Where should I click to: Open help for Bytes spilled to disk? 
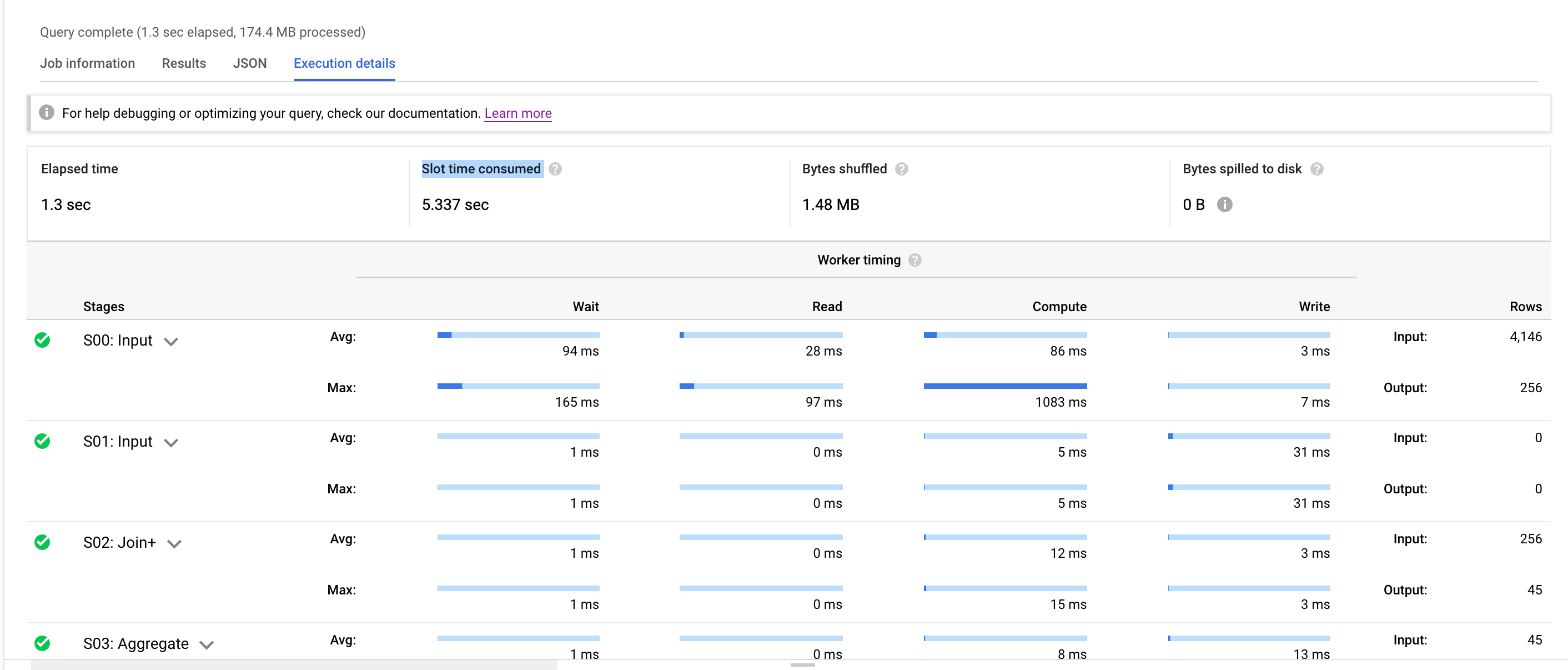1316,169
